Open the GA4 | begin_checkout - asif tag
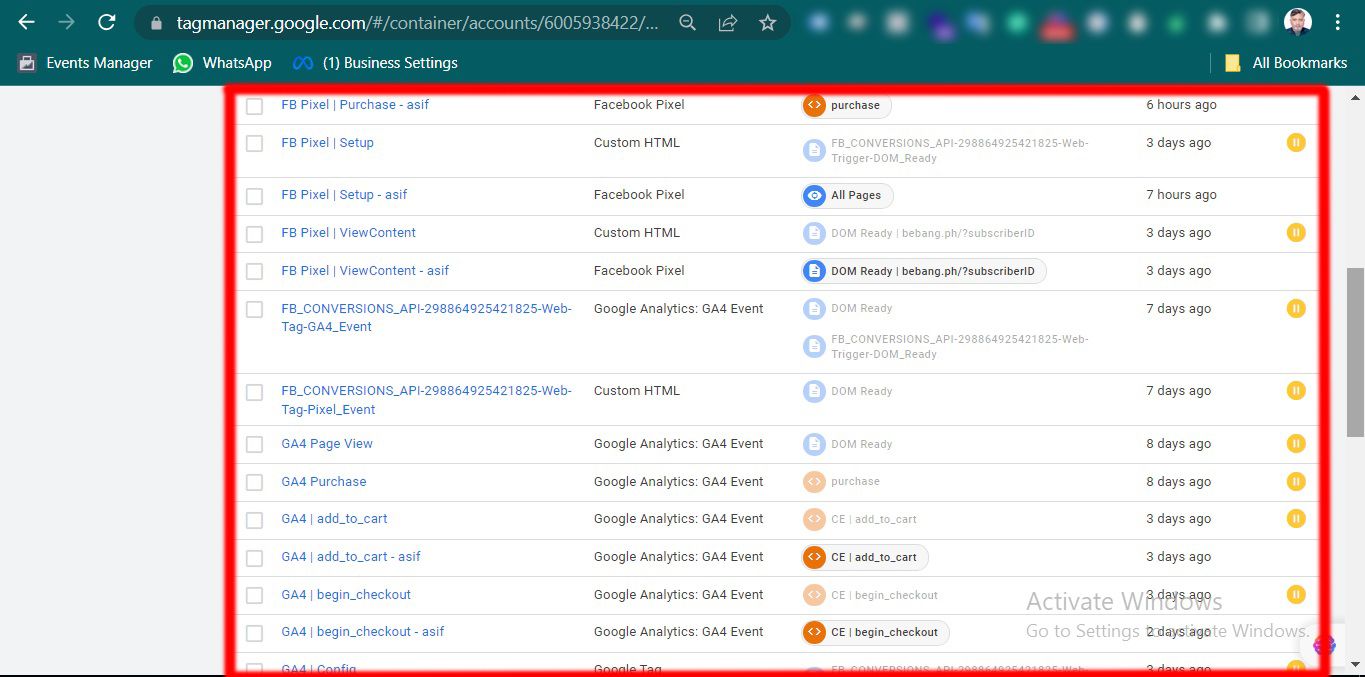The image size is (1365, 677). pyautogui.click(x=363, y=632)
